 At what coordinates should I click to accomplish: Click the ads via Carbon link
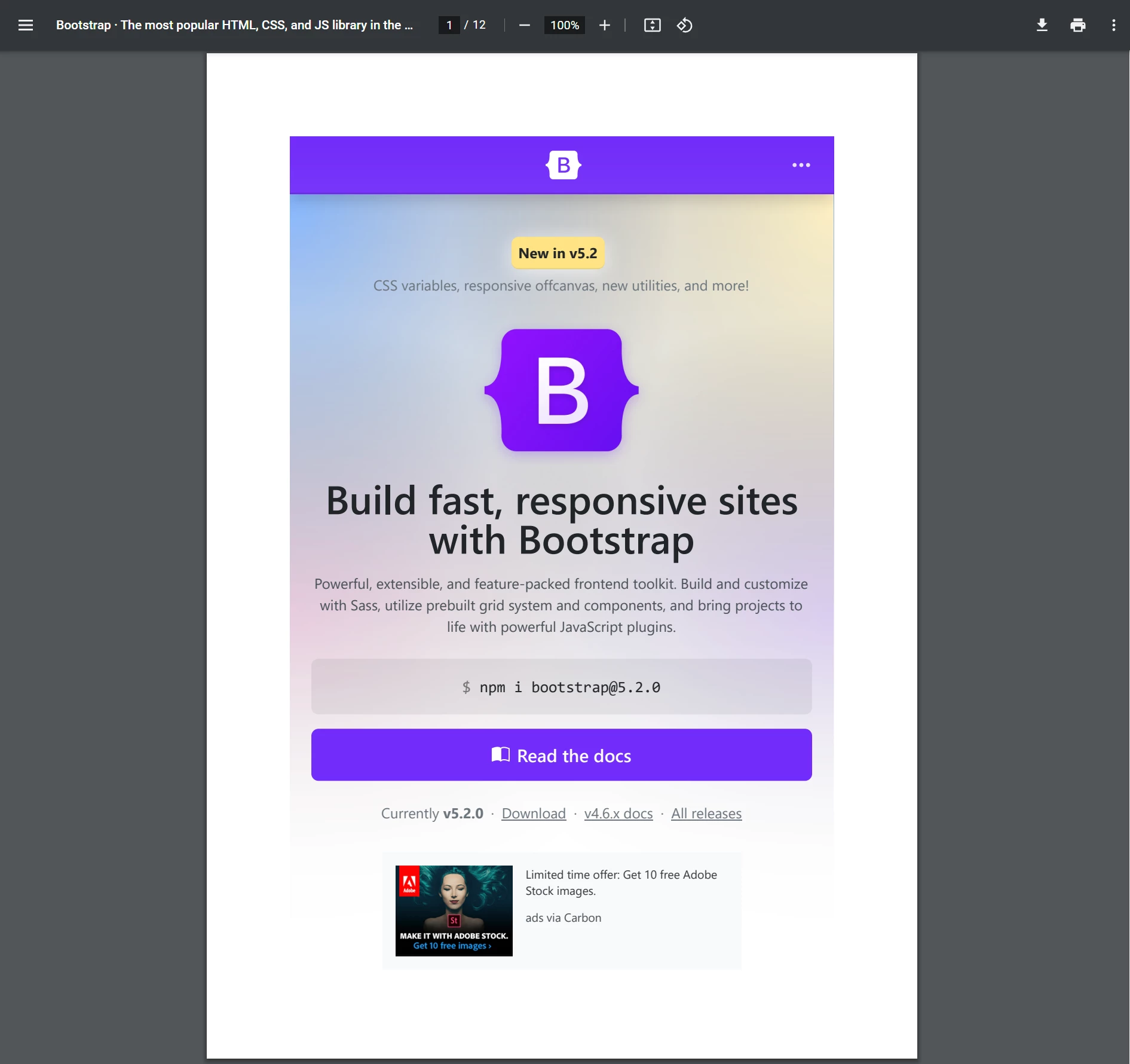point(564,918)
